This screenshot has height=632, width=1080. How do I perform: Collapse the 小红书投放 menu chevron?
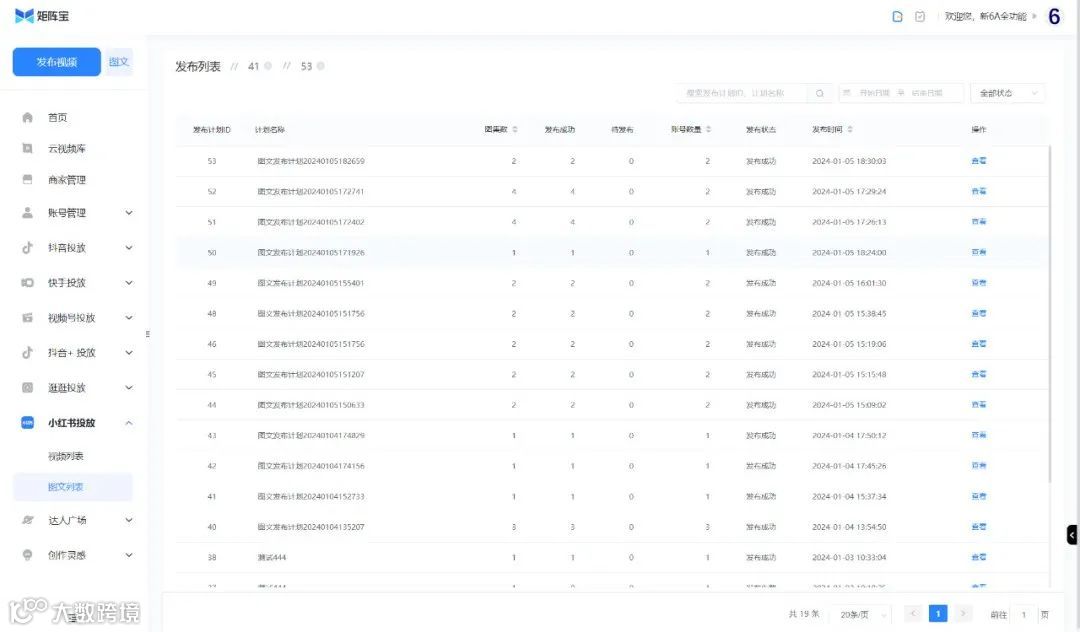pyautogui.click(x=129, y=423)
